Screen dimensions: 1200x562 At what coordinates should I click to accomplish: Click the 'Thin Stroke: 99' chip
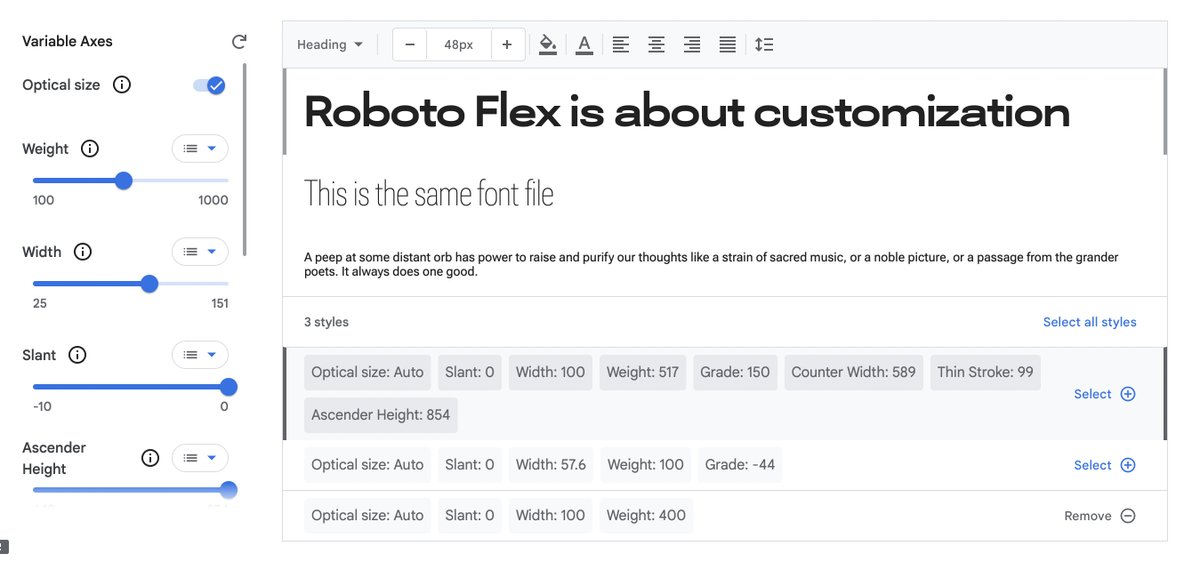tap(985, 372)
